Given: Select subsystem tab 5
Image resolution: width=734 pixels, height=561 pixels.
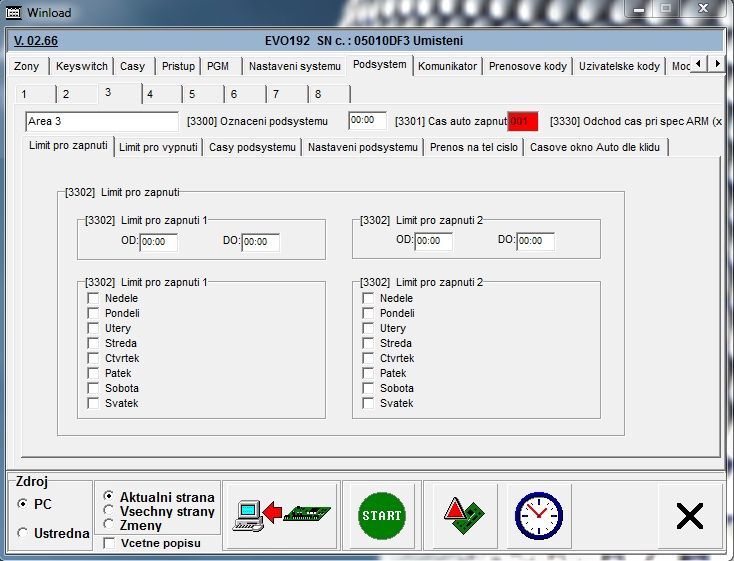Looking at the screenshot, I should 192,94.
